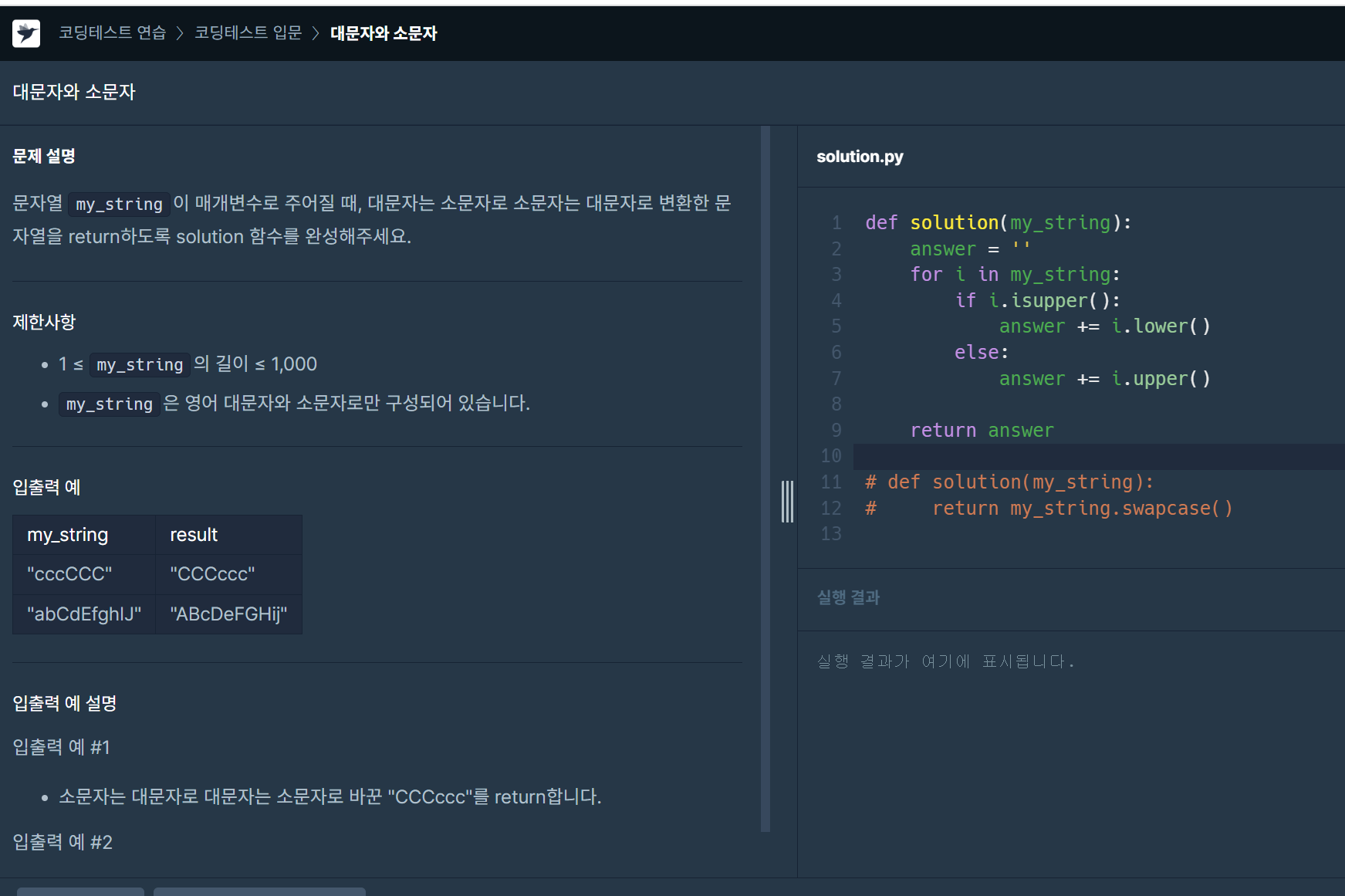Click the 제한사항 heading
This screenshot has height=896, width=1345.
[x=44, y=322]
